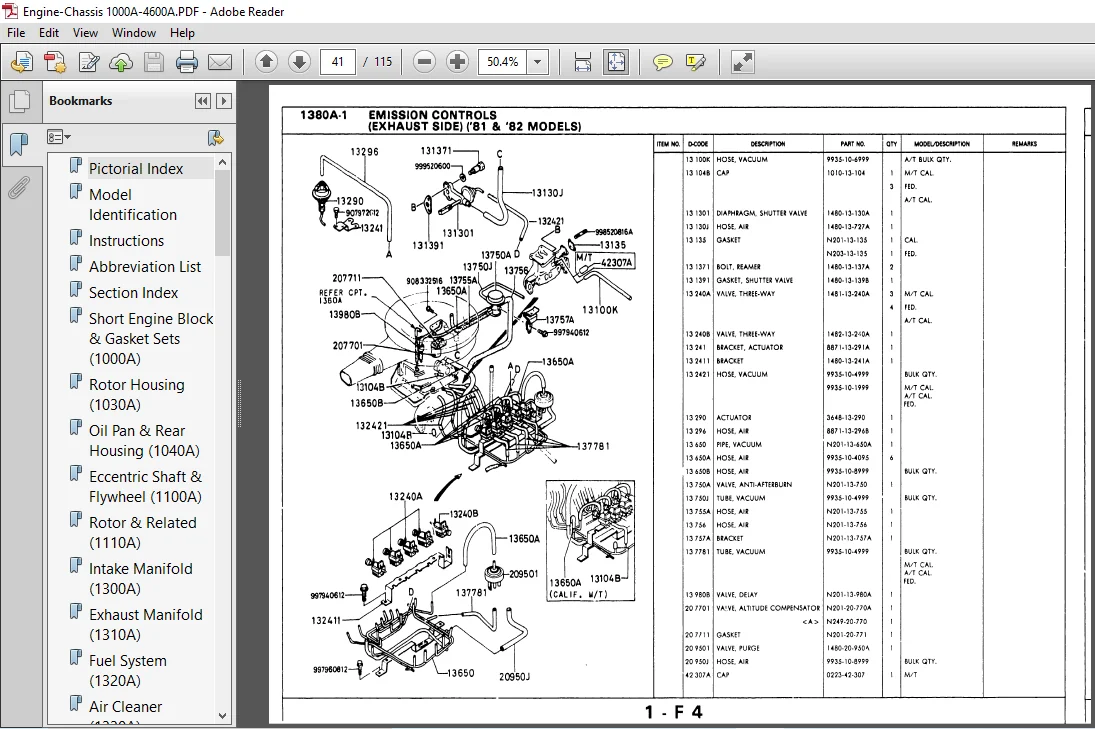Open the Pictorial Index bookmark
This screenshot has height=729, width=1095.
click(x=136, y=168)
